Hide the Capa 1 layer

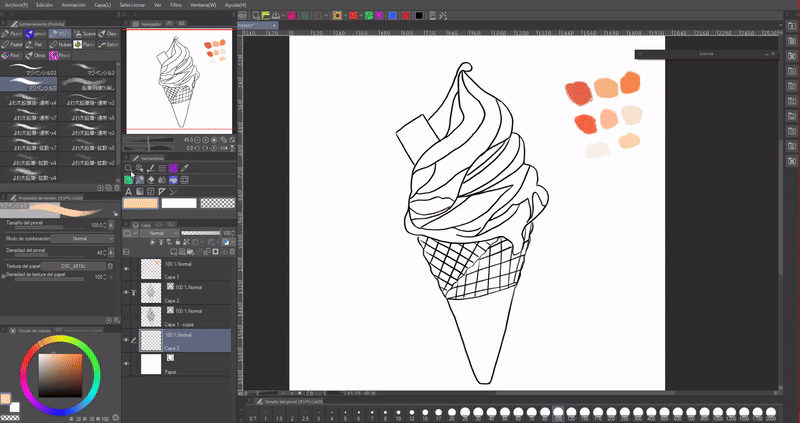pyautogui.click(x=126, y=269)
